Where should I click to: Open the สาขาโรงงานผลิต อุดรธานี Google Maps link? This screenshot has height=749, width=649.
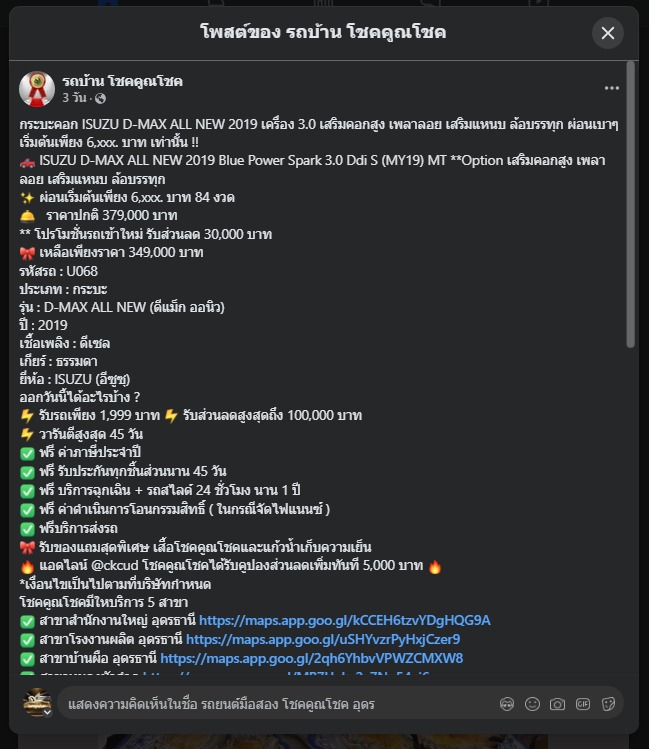tap(323, 639)
